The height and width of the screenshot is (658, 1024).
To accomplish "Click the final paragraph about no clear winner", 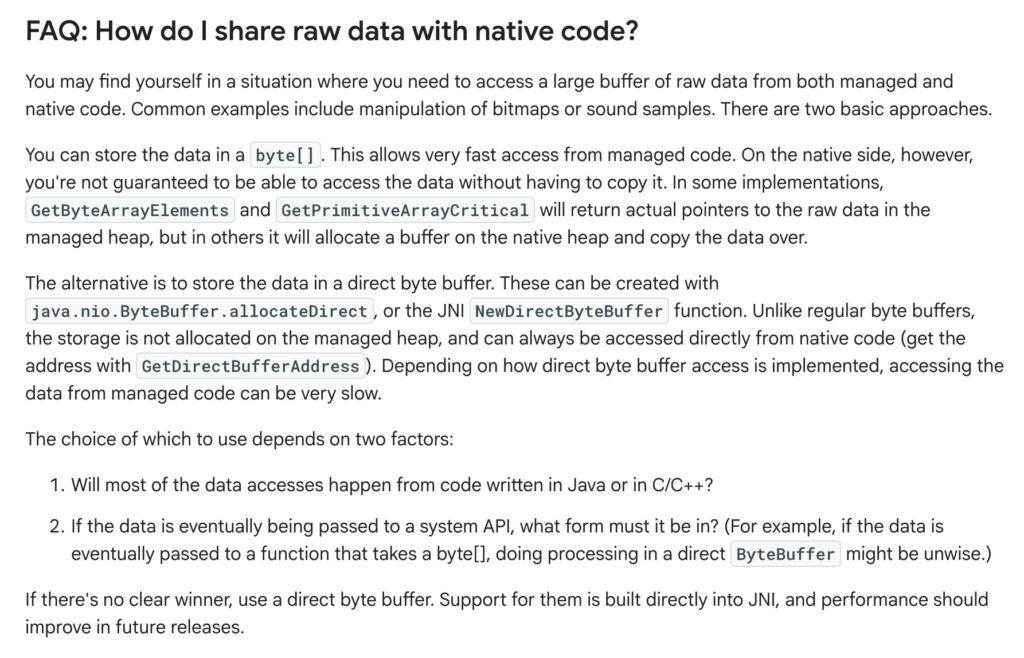I will click(507, 613).
